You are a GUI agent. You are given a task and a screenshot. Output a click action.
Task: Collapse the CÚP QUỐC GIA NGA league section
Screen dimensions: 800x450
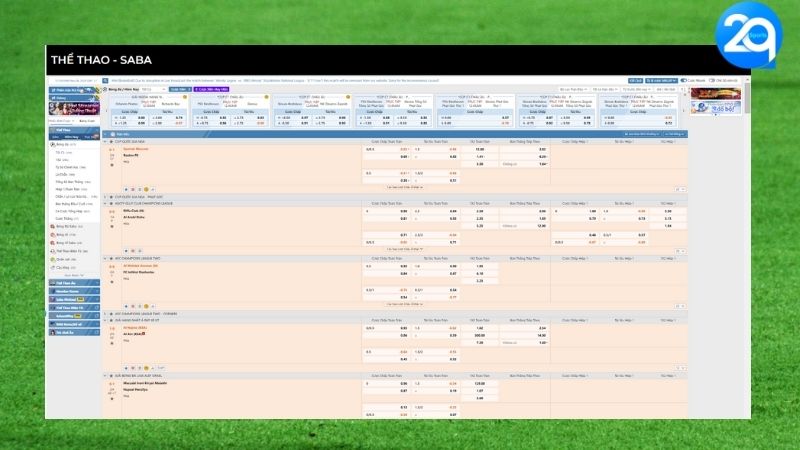click(106, 141)
